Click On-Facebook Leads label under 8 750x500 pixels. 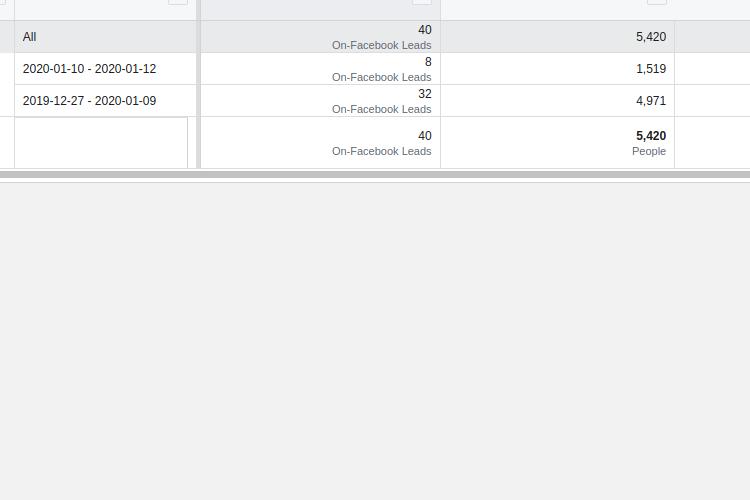[x=382, y=77]
